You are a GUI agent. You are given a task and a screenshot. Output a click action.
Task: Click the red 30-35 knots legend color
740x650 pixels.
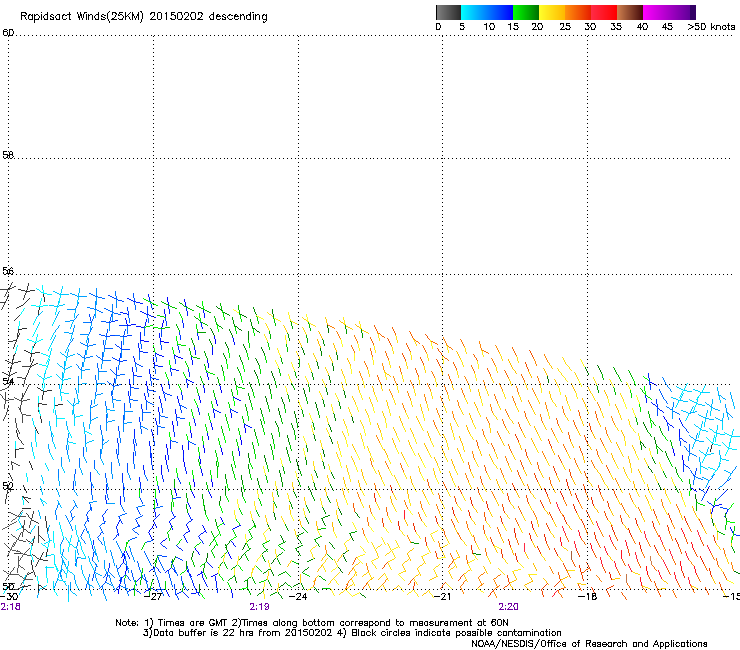pos(604,12)
